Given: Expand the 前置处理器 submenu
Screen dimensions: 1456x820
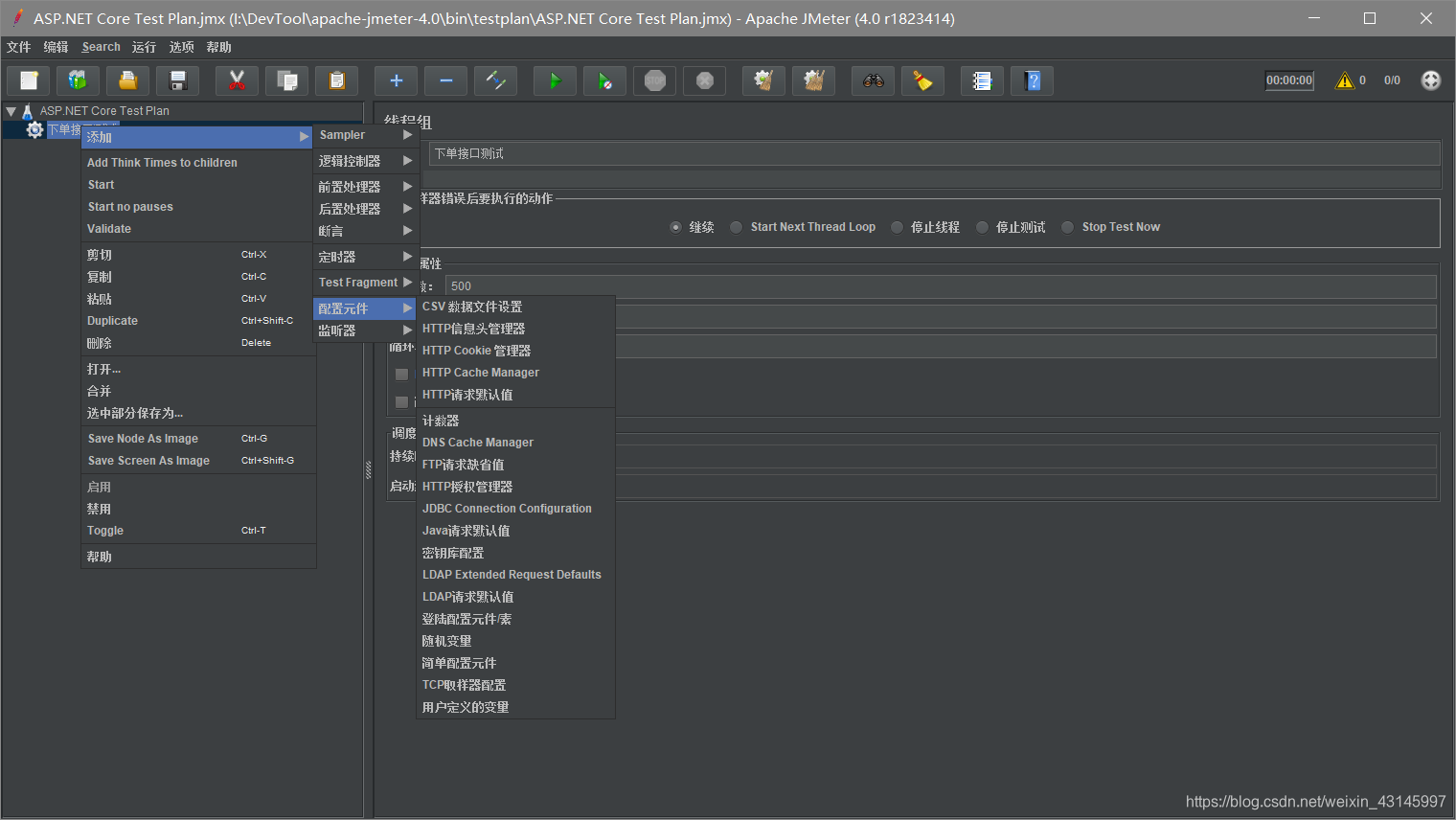Looking at the screenshot, I should [365, 187].
